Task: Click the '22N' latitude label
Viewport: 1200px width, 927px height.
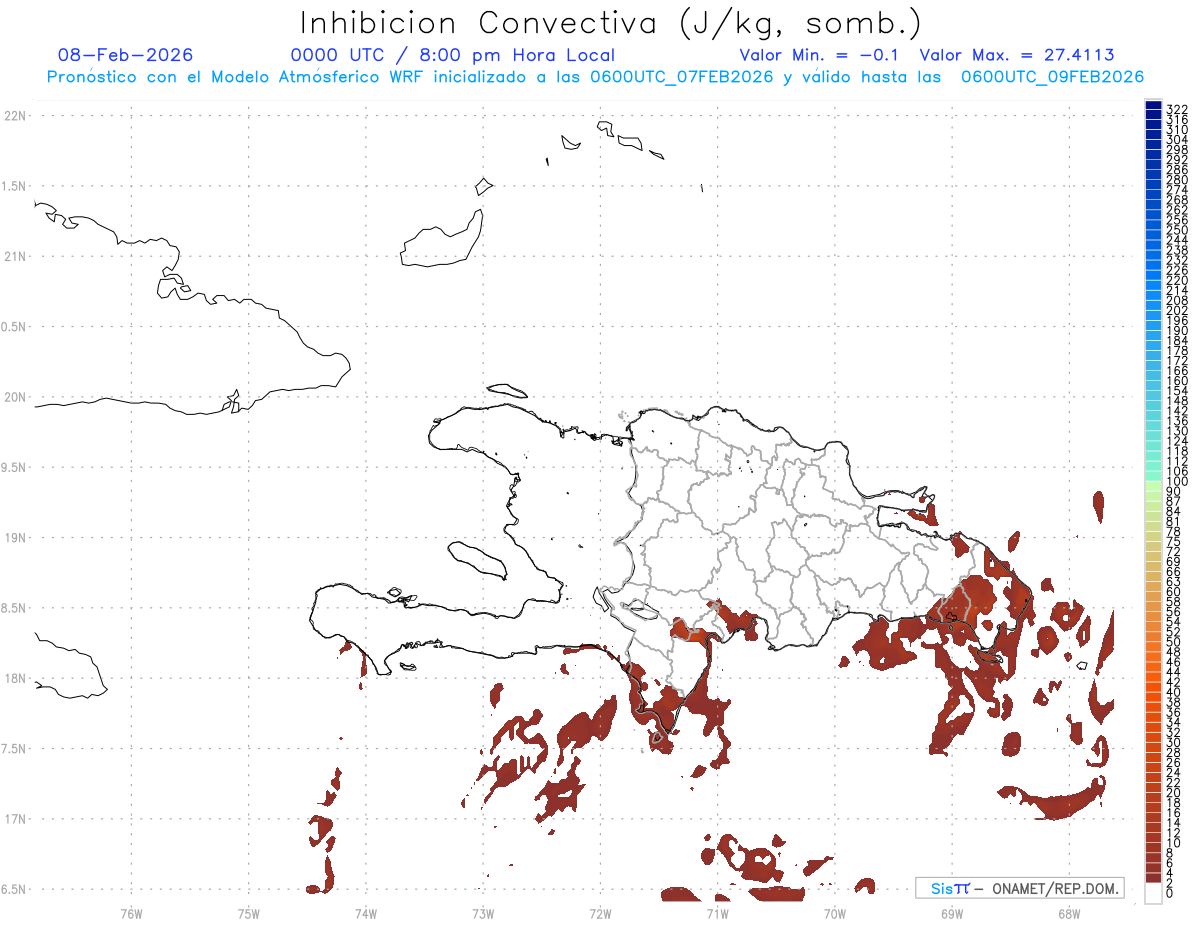Action: click(14, 116)
